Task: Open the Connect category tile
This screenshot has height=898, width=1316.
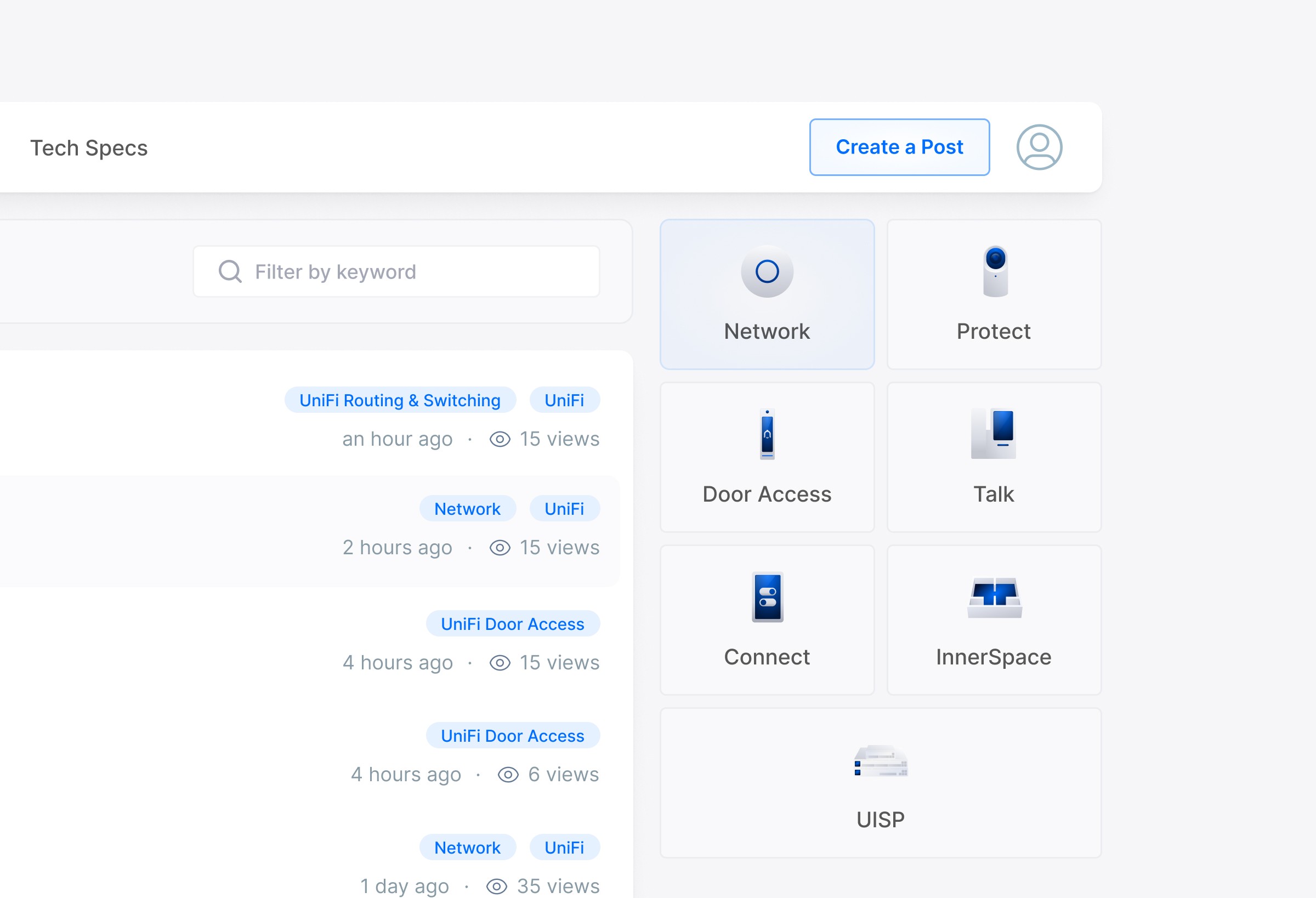Action: [x=767, y=598]
